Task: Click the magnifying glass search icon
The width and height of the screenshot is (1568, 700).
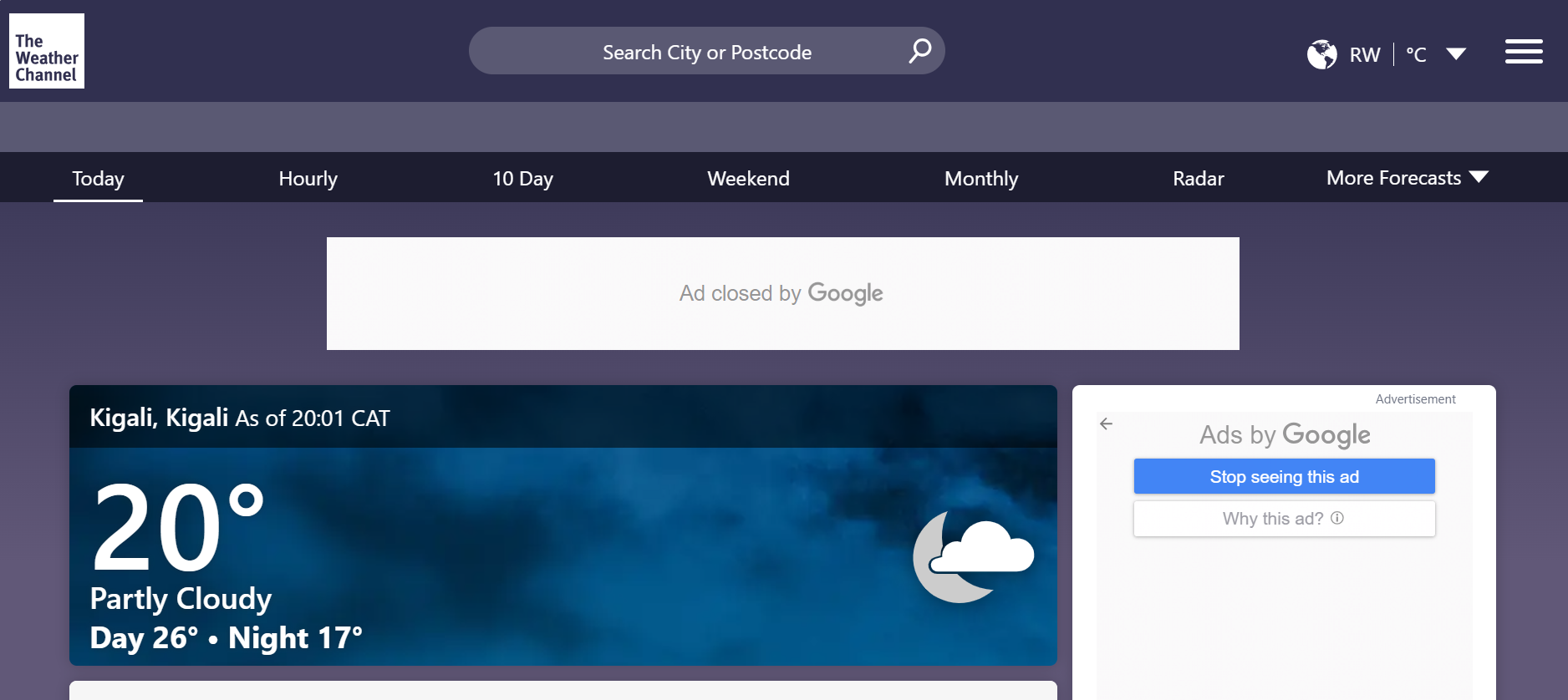Action: (x=919, y=51)
